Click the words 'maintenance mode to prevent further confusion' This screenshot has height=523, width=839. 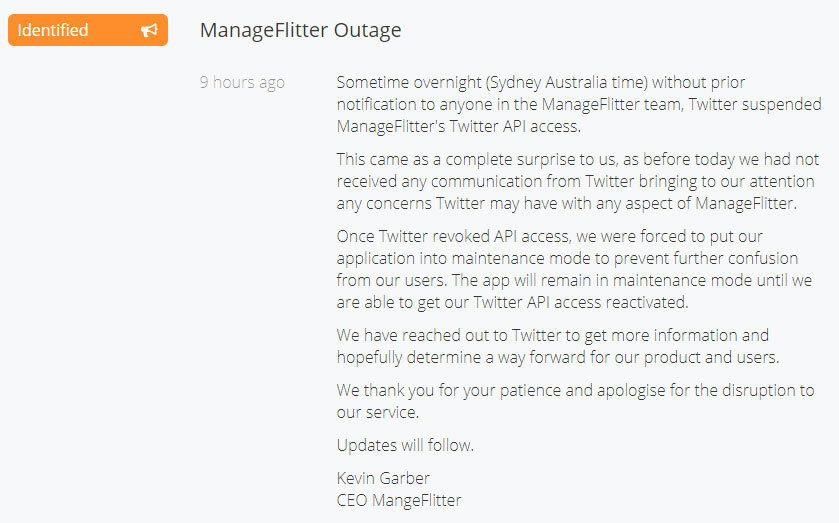[625, 259]
